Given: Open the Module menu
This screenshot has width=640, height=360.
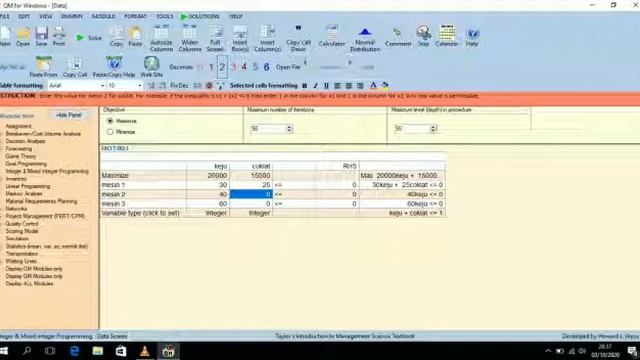Looking at the screenshot, I should coord(103,16).
